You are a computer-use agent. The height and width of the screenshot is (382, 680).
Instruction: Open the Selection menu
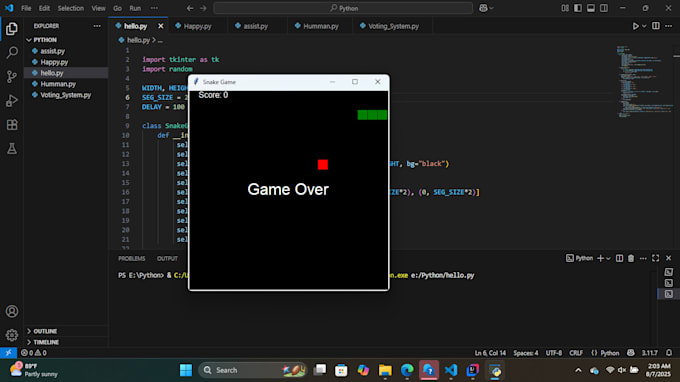[71, 8]
